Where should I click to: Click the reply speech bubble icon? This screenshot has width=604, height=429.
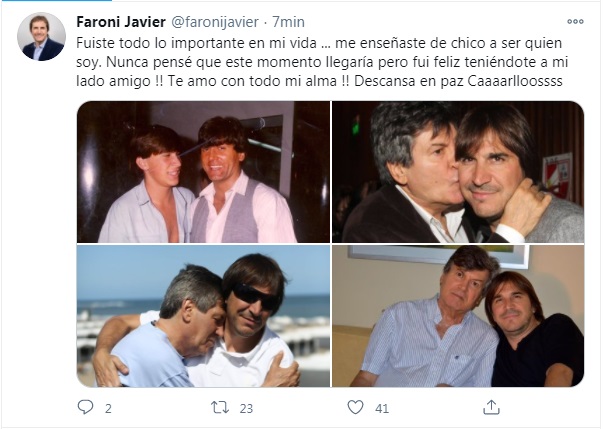pyautogui.click(x=85, y=407)
